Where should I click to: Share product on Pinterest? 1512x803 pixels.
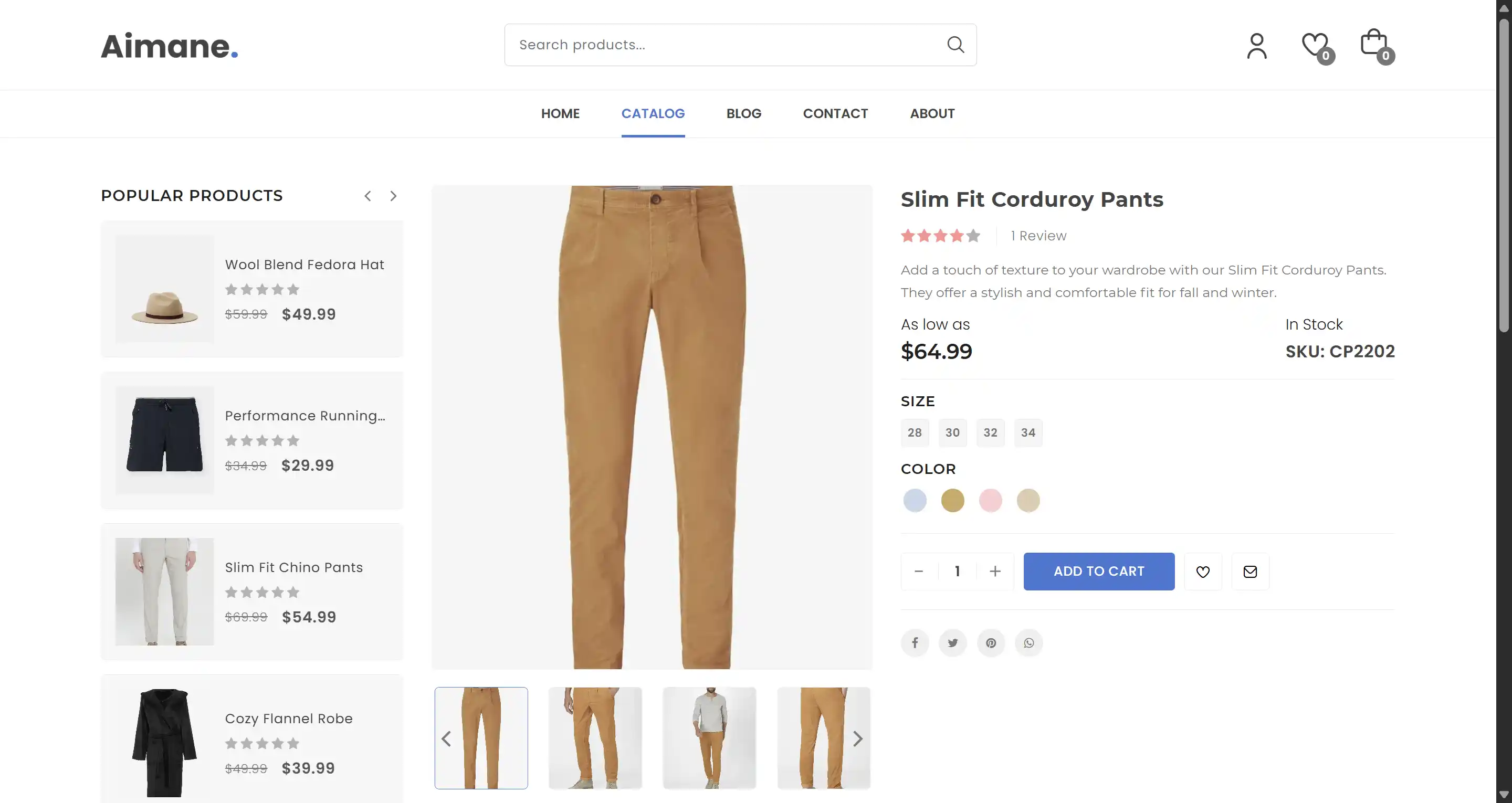[991, 643]
